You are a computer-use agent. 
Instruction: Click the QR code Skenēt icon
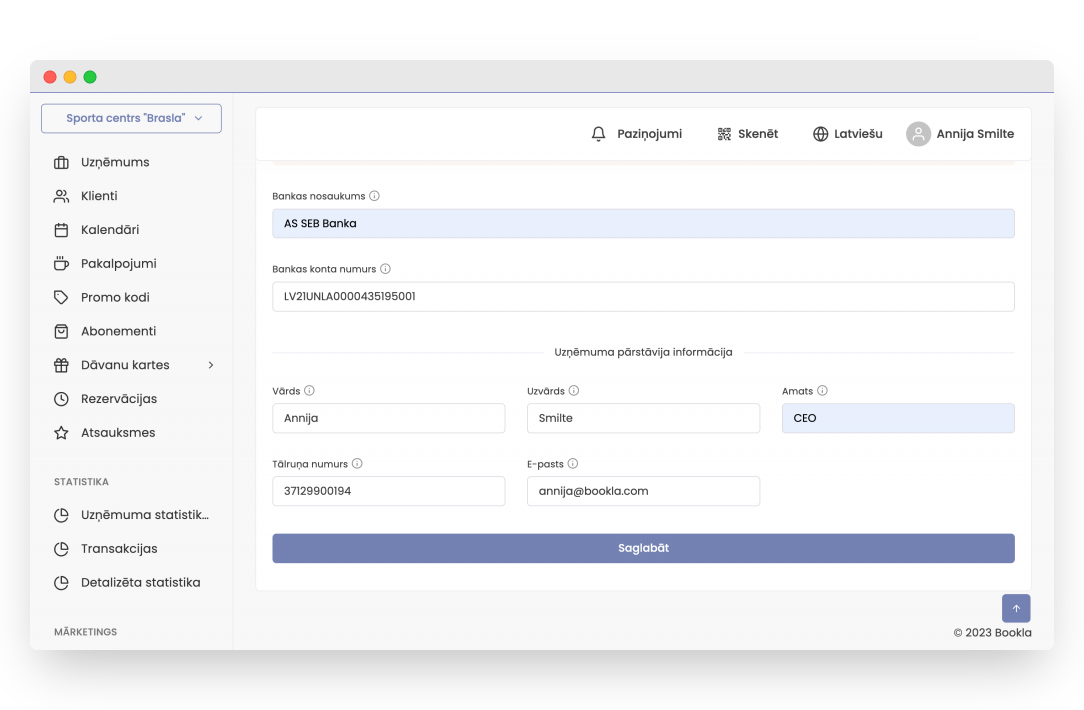(x=724, y=134)
